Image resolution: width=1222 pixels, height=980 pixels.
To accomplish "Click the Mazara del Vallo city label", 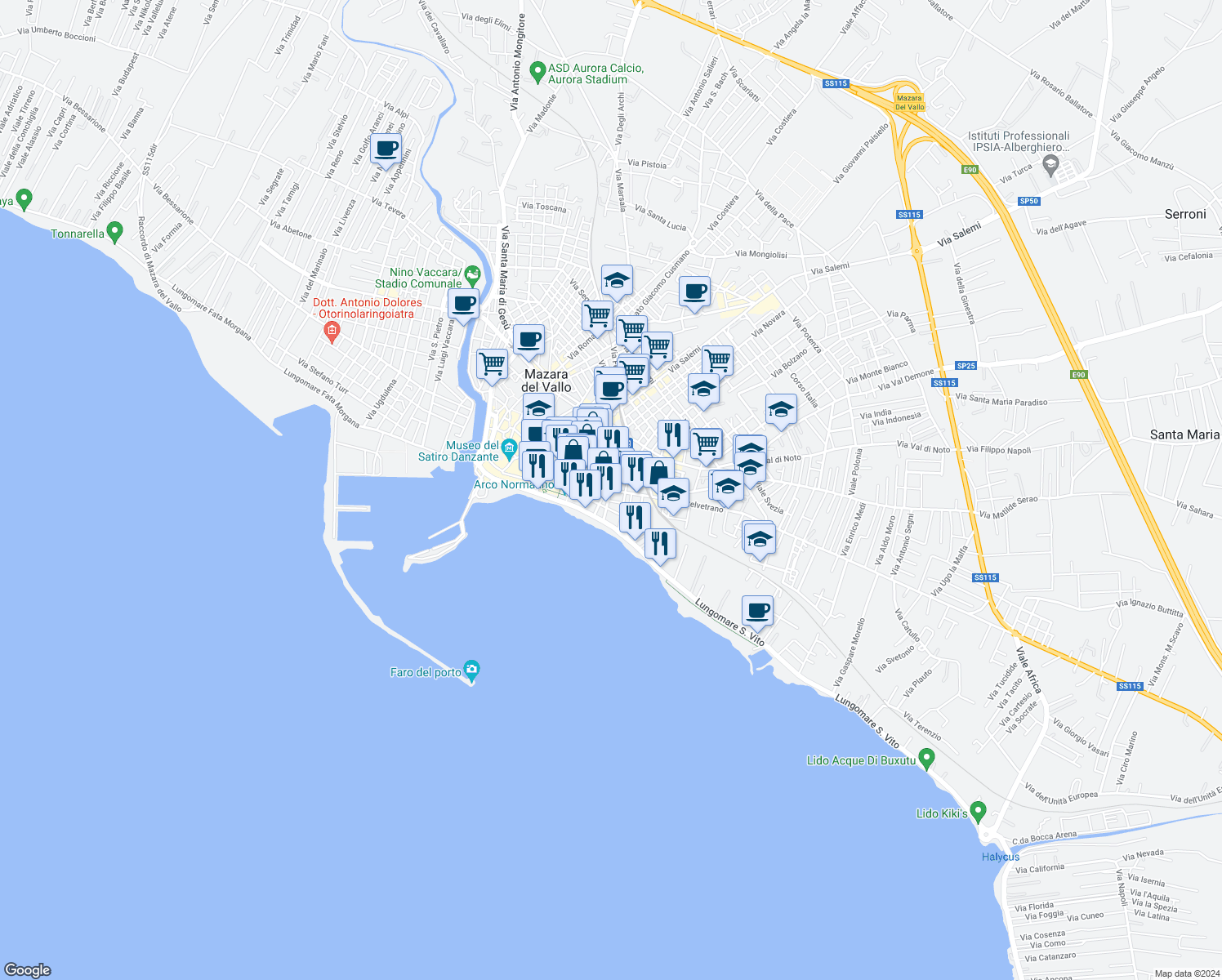I will coord(546,381).
